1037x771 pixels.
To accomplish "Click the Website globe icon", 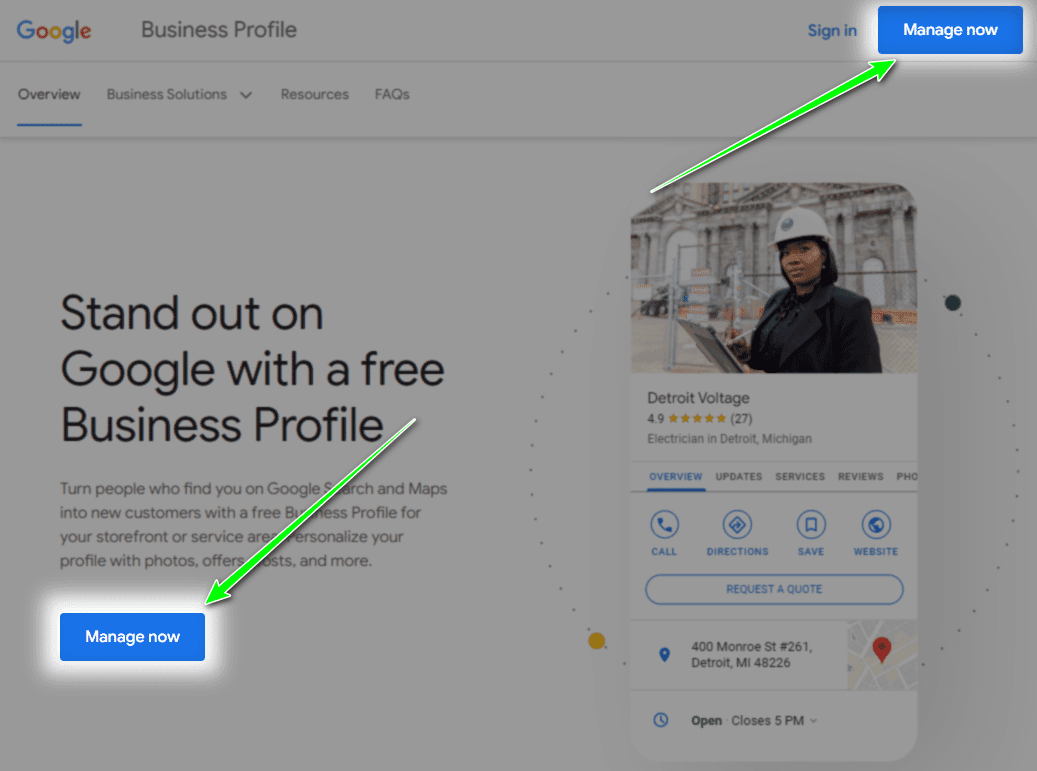I will click(x=876, y=525).
